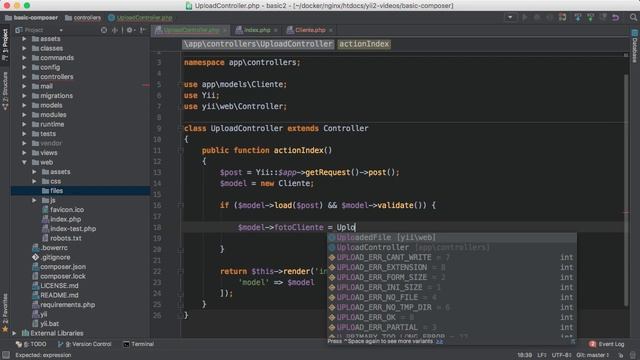Expand the models folder
640x360 pixels.
(24, 105)
